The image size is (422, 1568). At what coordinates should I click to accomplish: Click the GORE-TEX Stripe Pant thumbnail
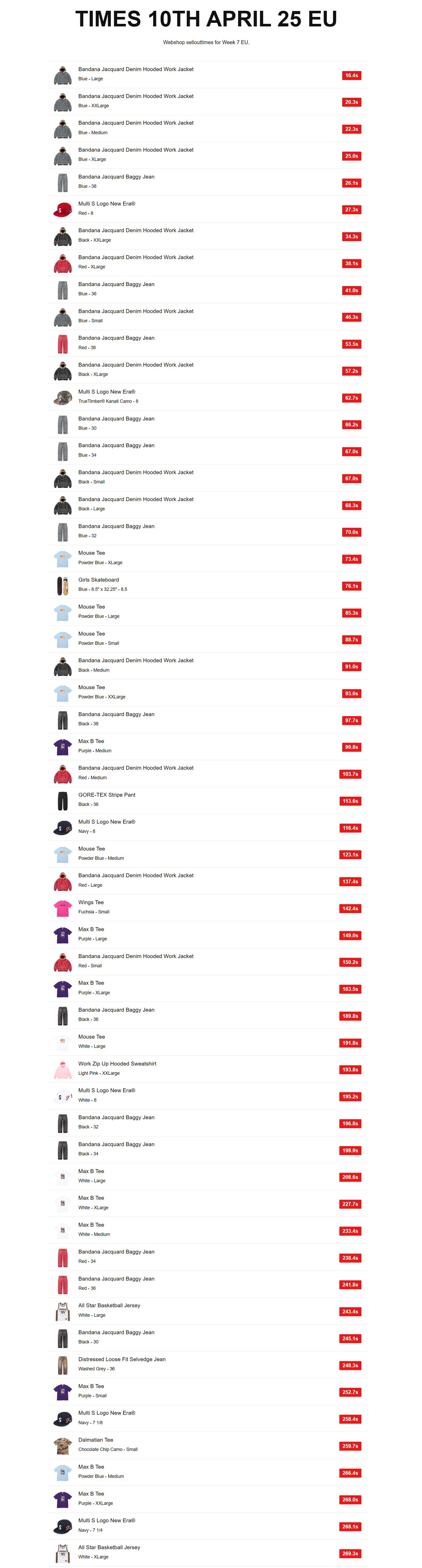click(x=63, y=801)
